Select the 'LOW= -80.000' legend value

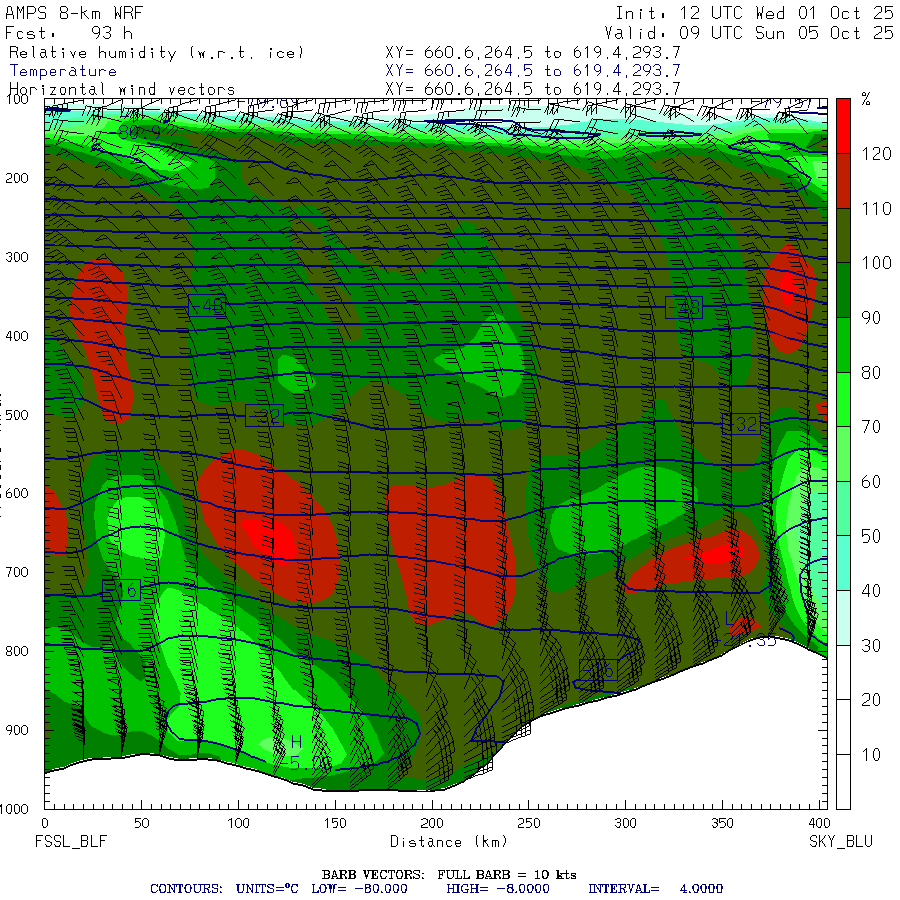pyautogui.click(x=359, y=889)
